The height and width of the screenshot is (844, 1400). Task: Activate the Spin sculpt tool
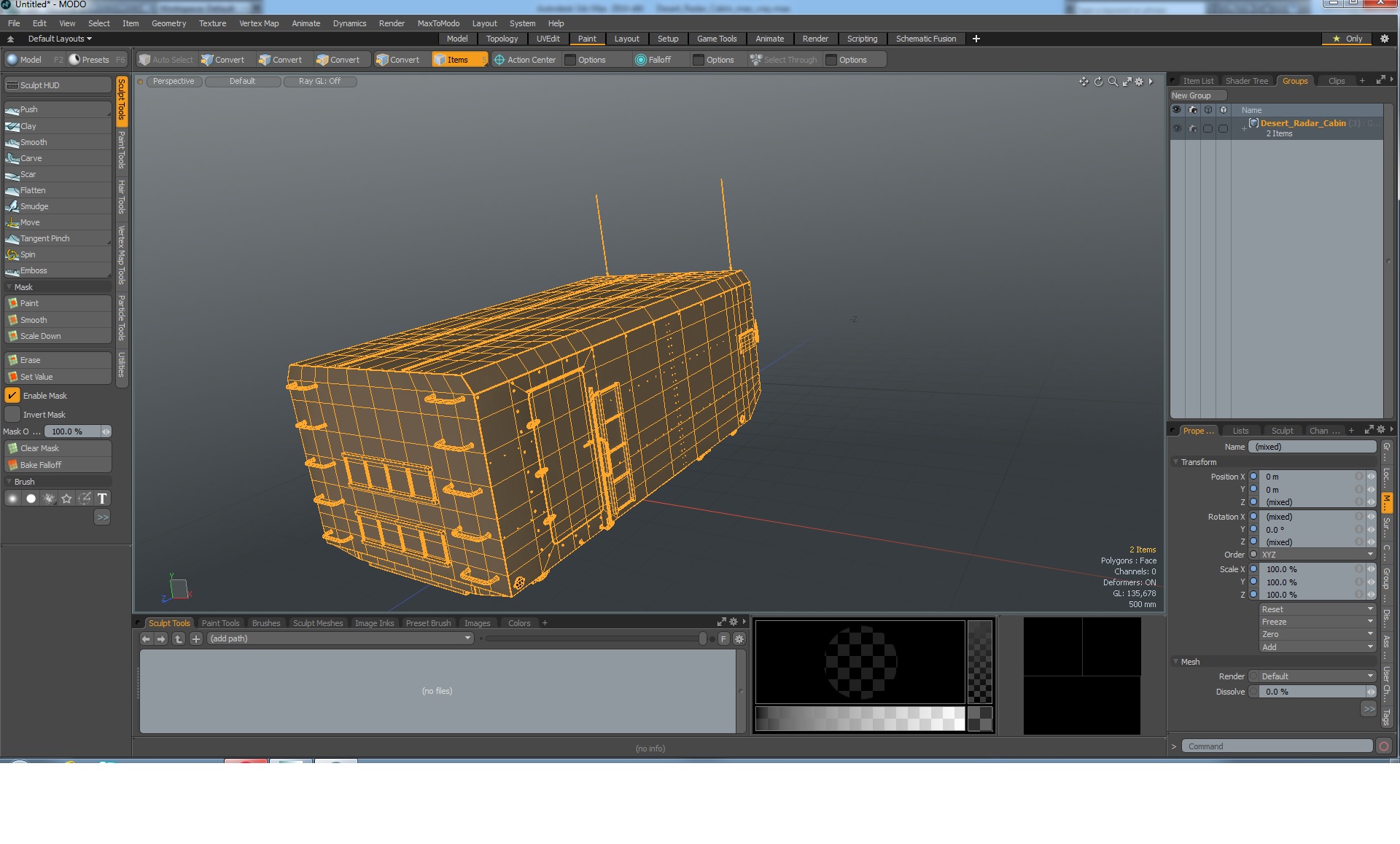tap(58, 254)
